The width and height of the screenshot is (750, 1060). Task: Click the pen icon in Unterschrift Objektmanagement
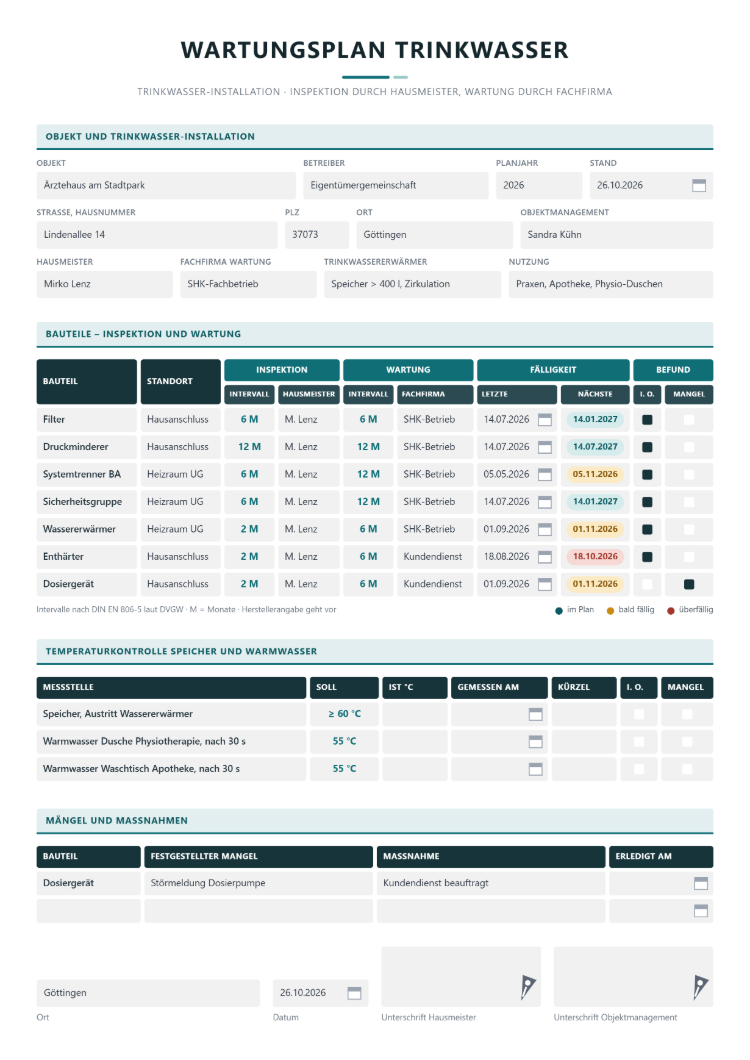(x=700, y=987)
